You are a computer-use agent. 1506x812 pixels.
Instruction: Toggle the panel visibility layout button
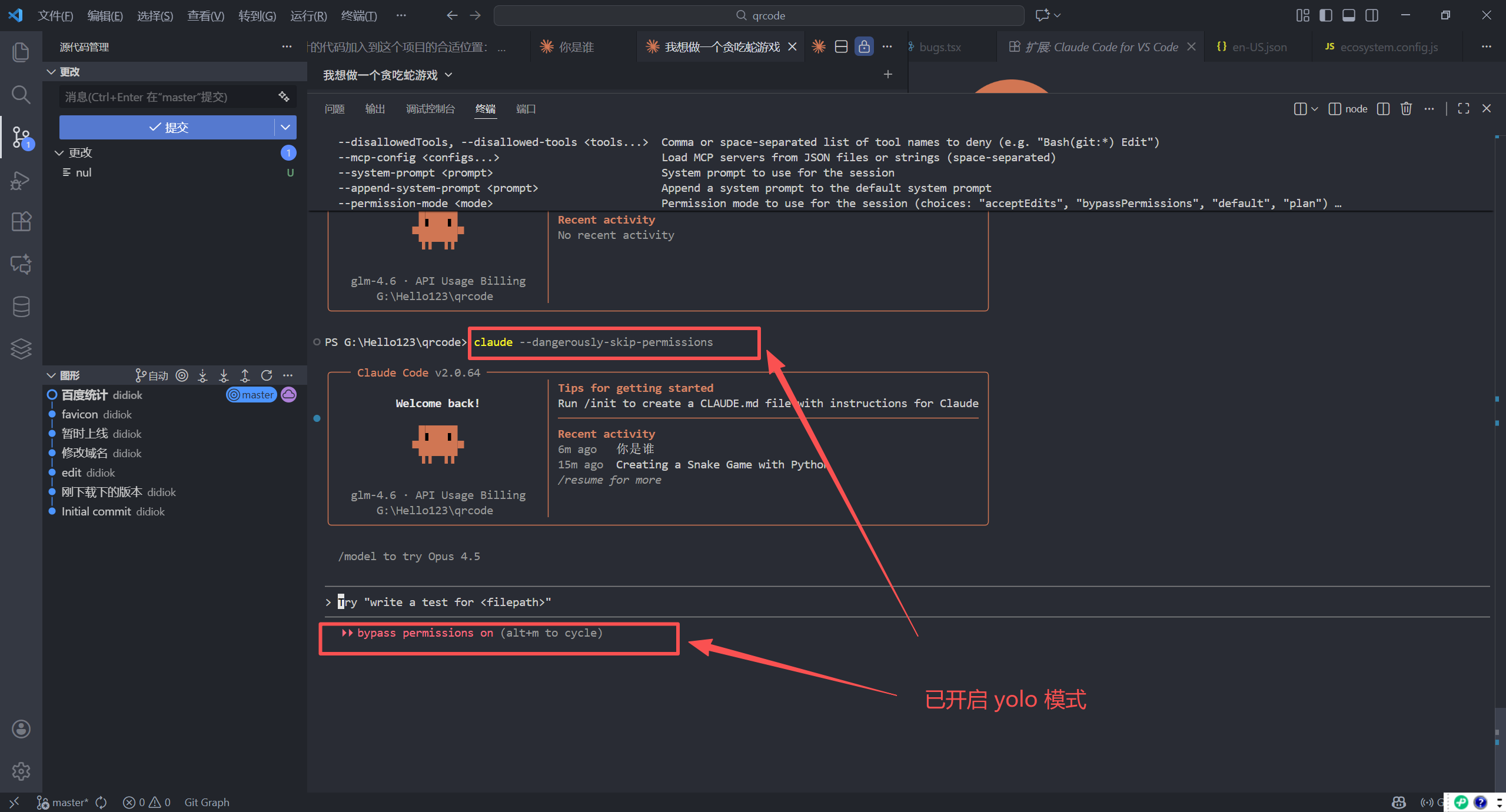[1348, 15]
